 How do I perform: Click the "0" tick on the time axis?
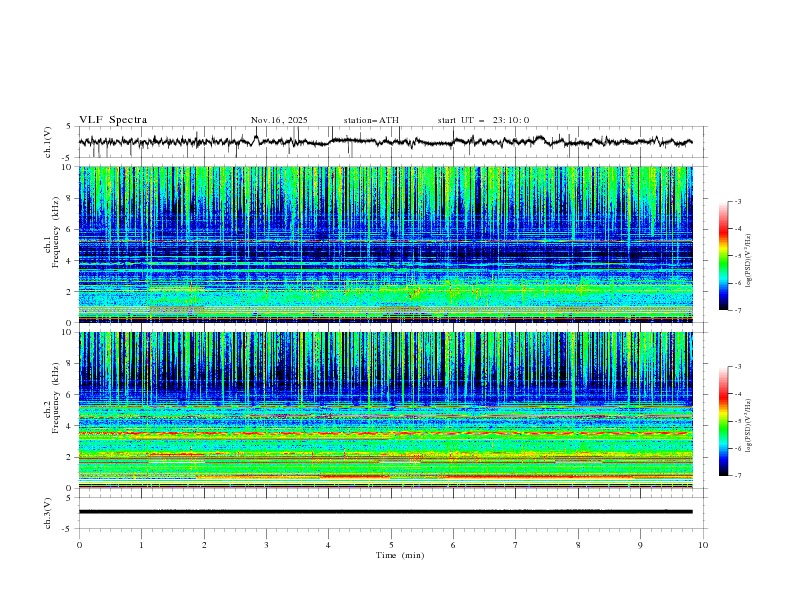click(79, 545)
